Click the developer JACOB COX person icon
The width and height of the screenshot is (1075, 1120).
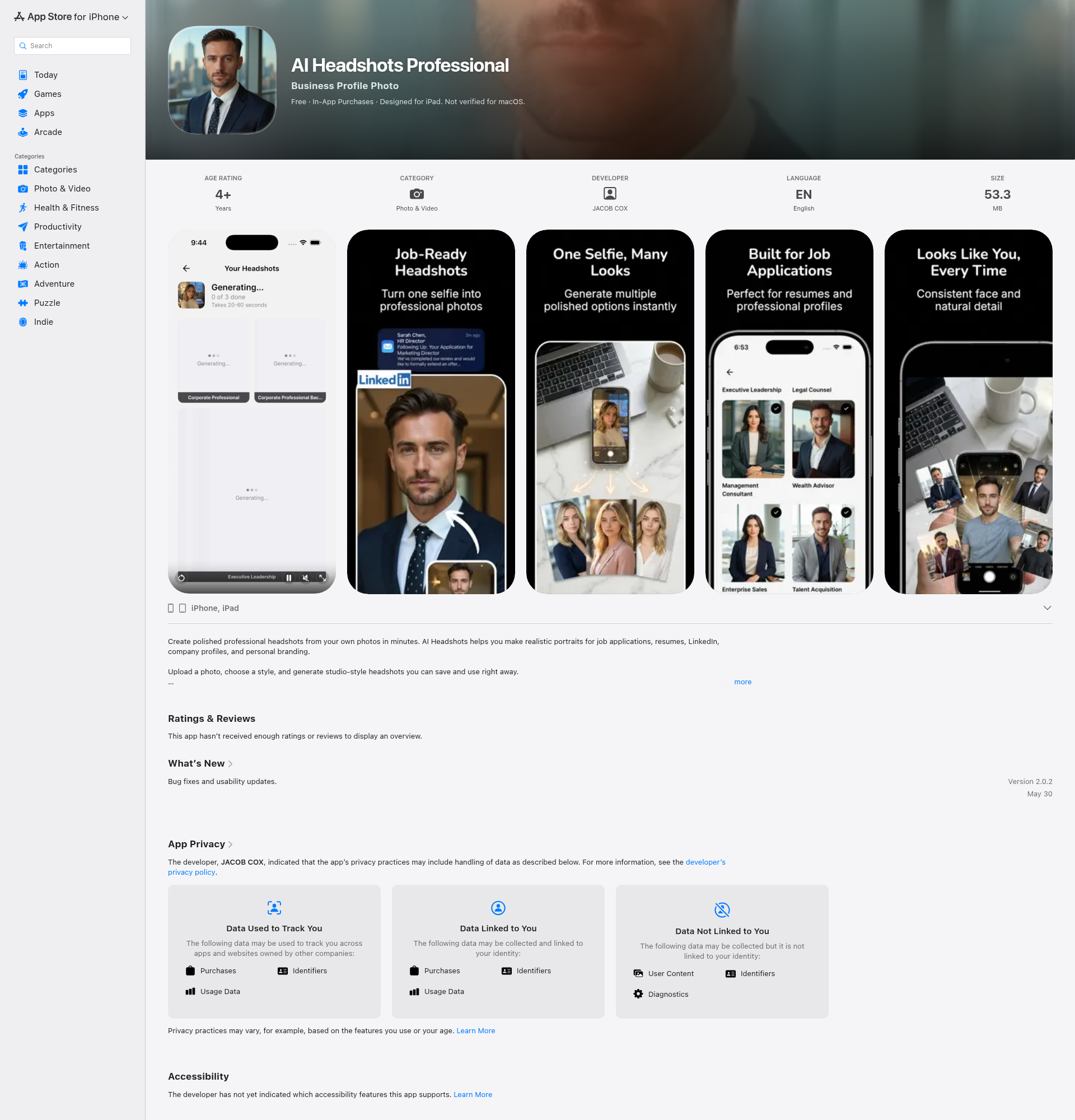coord(610,194)
